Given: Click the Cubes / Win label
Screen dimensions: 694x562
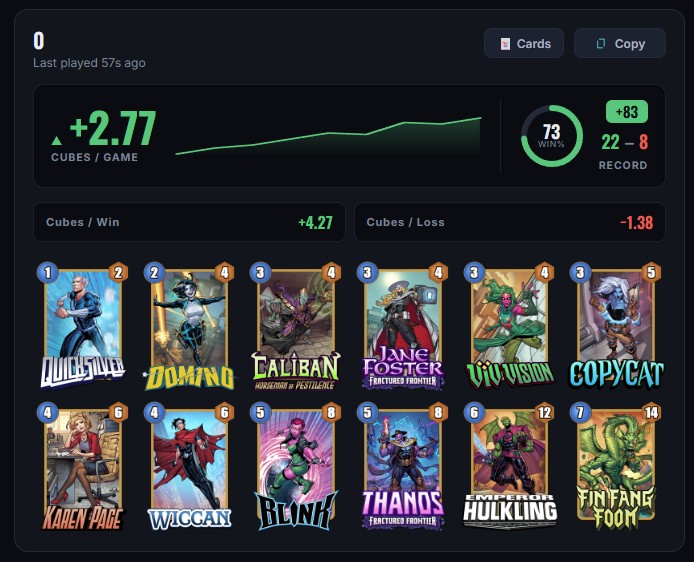Looking at the screenshot, I should (83, 222).
